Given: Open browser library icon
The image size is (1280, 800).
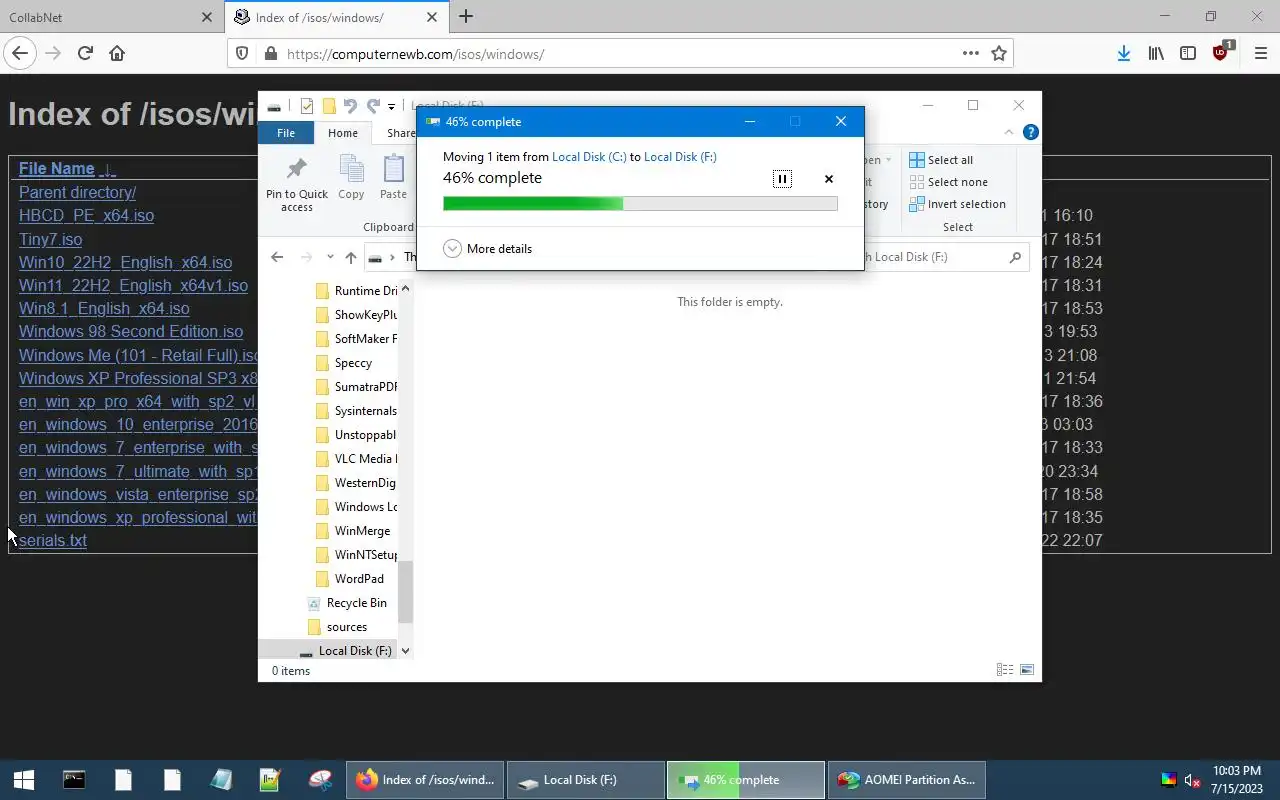Looking at the screenshot, I should point(1156,54).
